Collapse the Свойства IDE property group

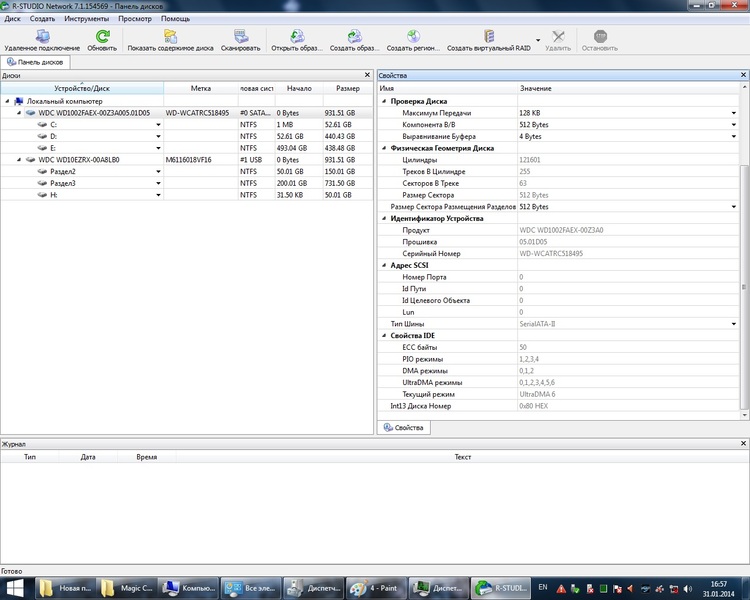tap(382, 335)
